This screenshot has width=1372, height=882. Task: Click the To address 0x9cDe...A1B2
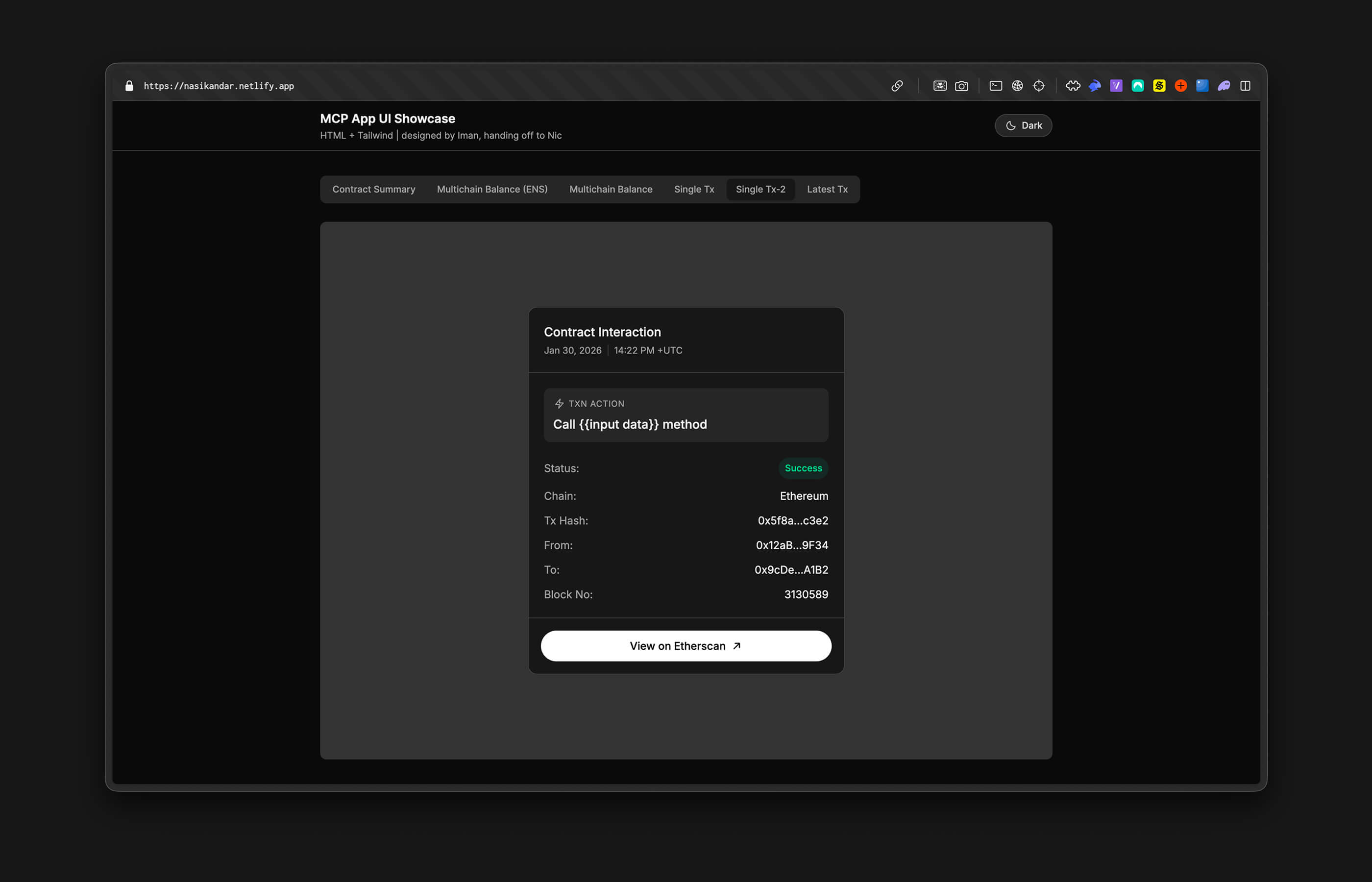(791, 570)
